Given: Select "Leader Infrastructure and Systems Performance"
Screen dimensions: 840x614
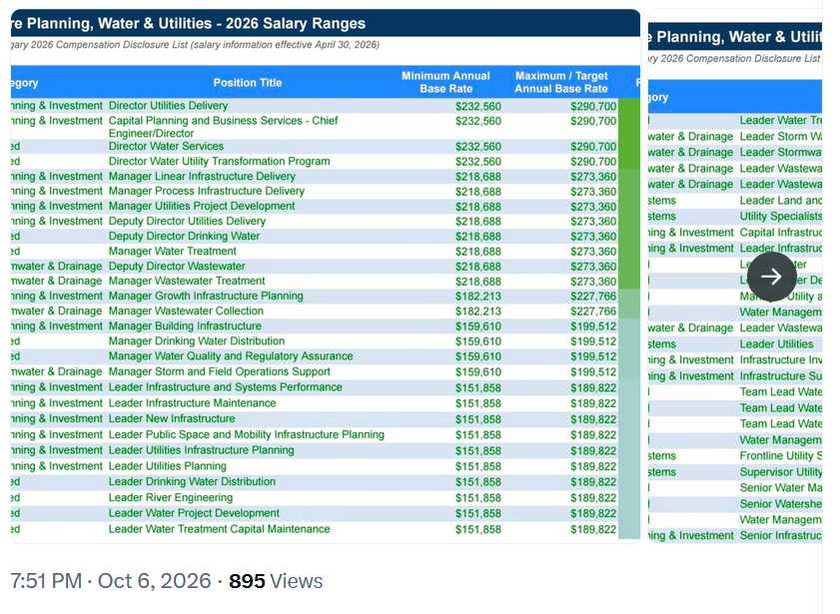Looking at the screenshot, I should [226, 387].
